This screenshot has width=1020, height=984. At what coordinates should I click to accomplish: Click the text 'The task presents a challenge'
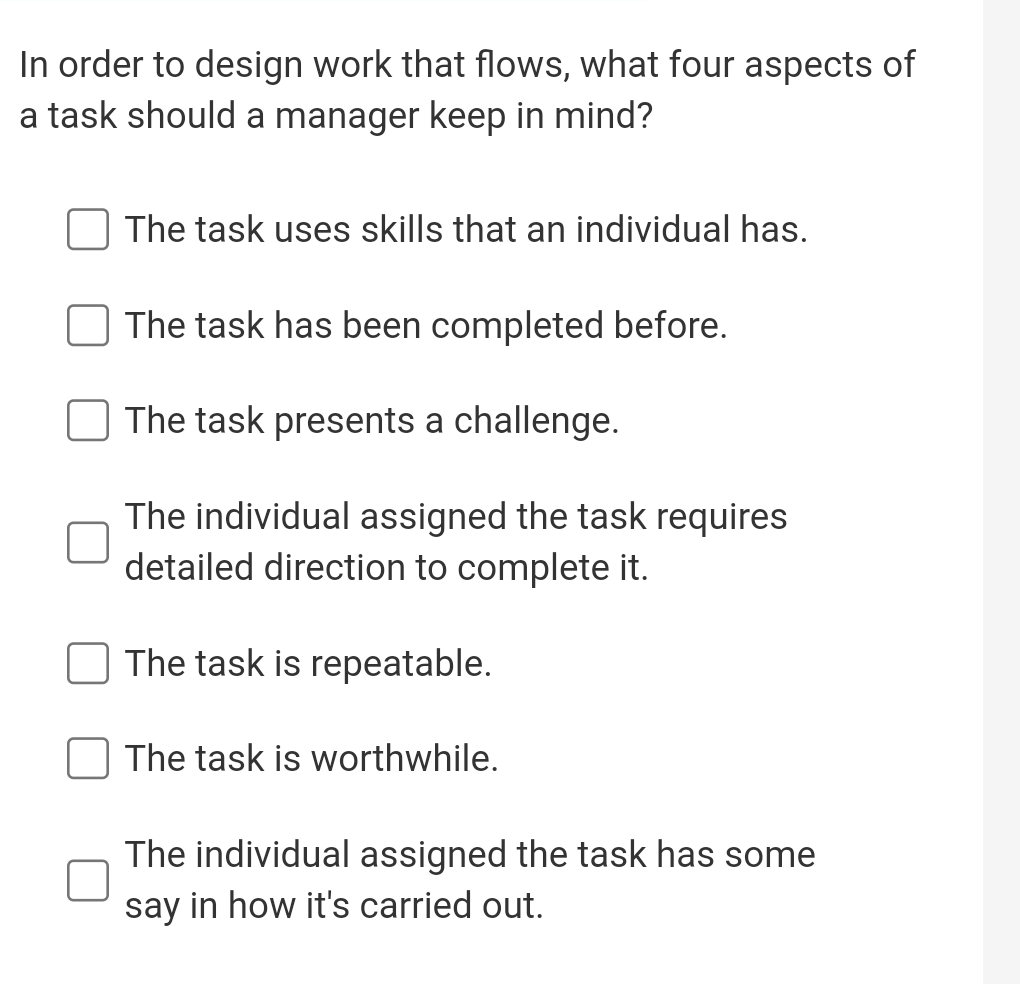(x=371, y=420)
